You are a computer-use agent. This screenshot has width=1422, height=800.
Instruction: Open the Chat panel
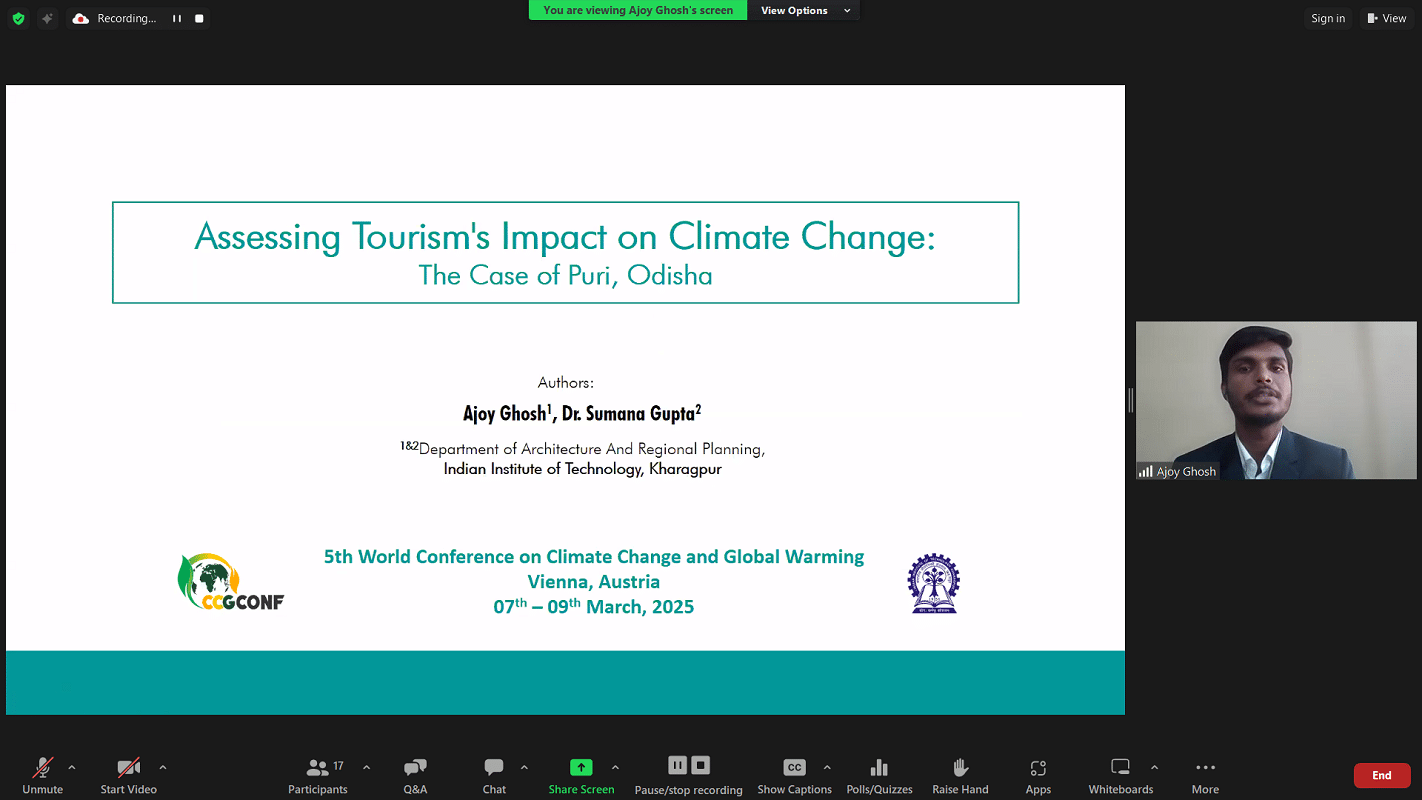pyautogui.click(x=494, y=774)
